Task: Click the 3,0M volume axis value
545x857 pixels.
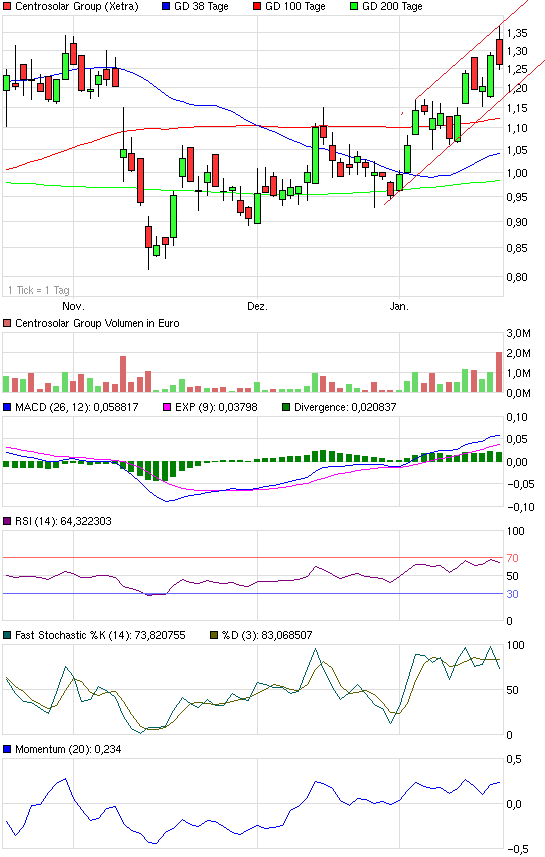Action: tap(519, 333)
